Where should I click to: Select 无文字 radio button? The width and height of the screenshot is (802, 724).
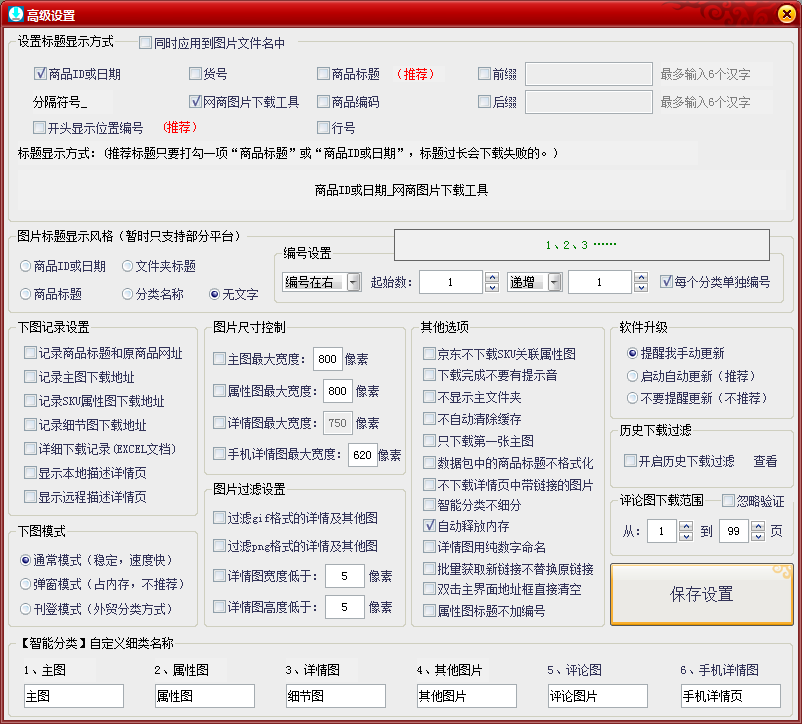(x=214, y=294)
